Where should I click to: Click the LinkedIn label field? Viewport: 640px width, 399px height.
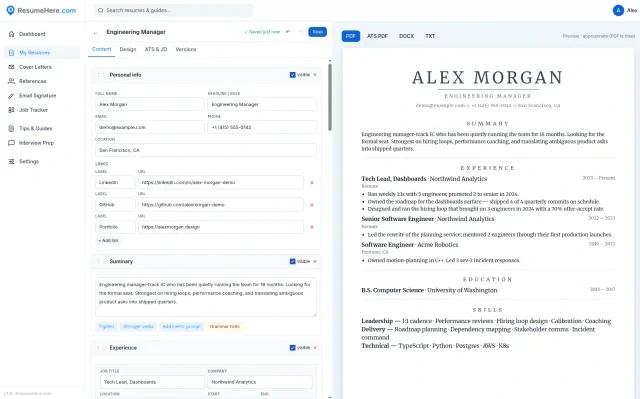(115, 182)
